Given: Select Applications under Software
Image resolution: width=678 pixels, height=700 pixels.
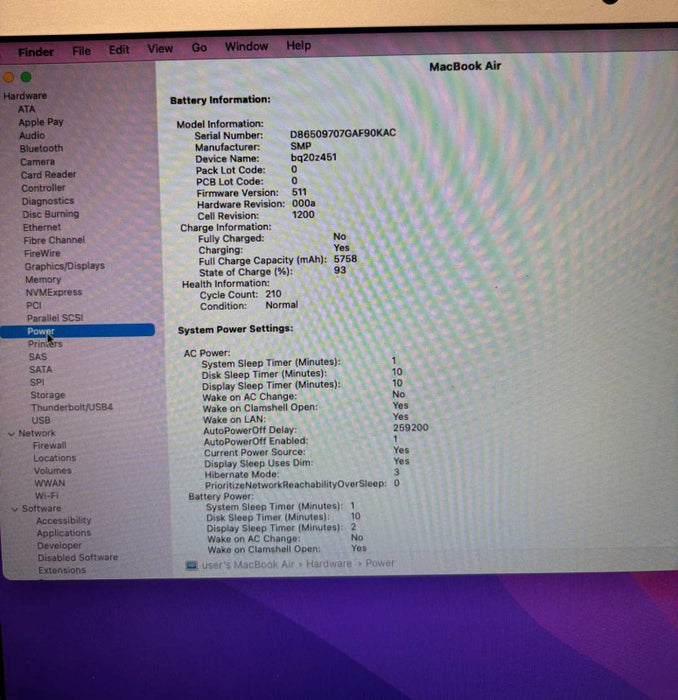Looking at the screenshot, I should (x=64, y=533).
